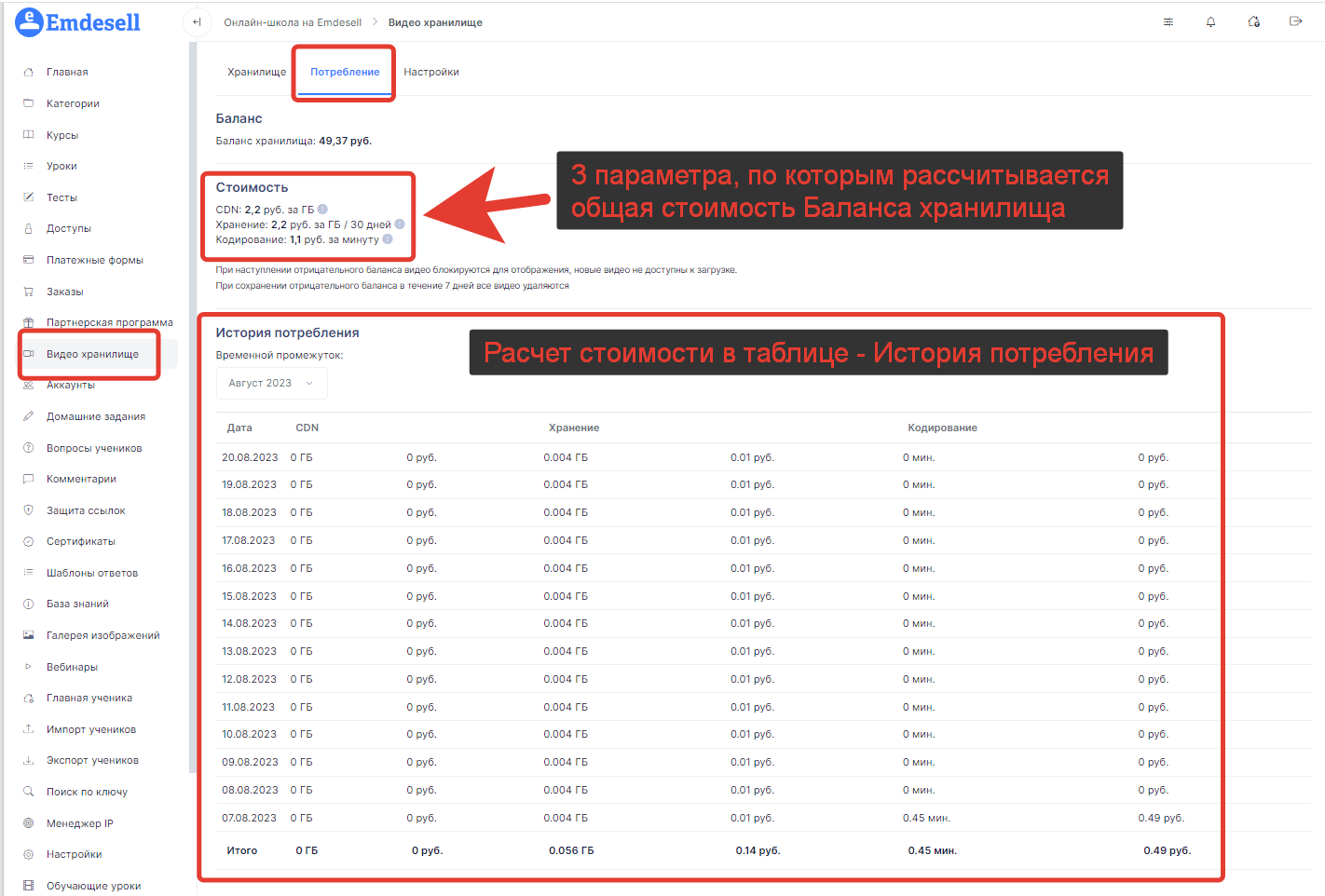Click the Главная home icon in sidebar
This screenshot has height=896, width=1325.
pos(28,72)
